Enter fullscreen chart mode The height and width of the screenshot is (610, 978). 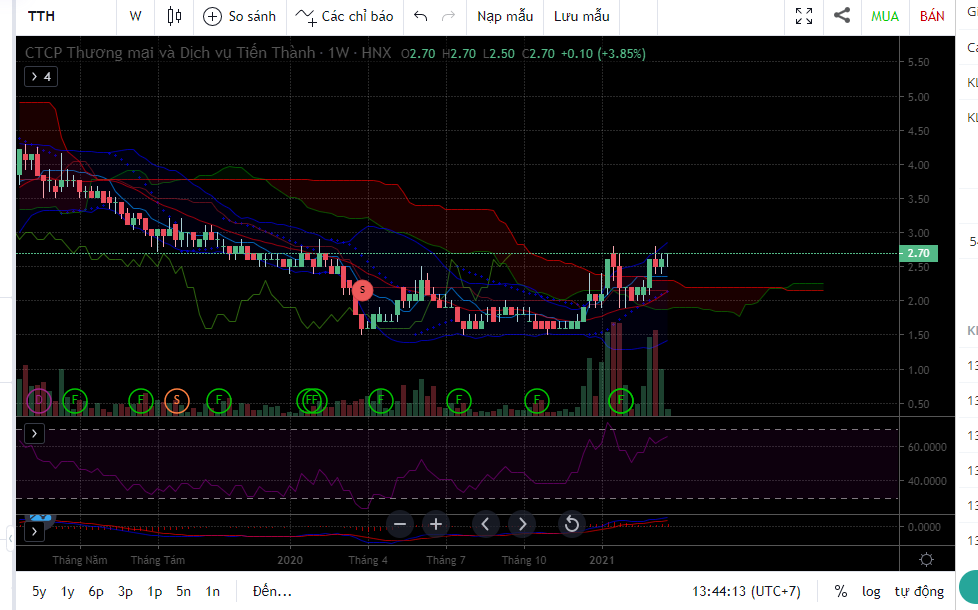803,16
